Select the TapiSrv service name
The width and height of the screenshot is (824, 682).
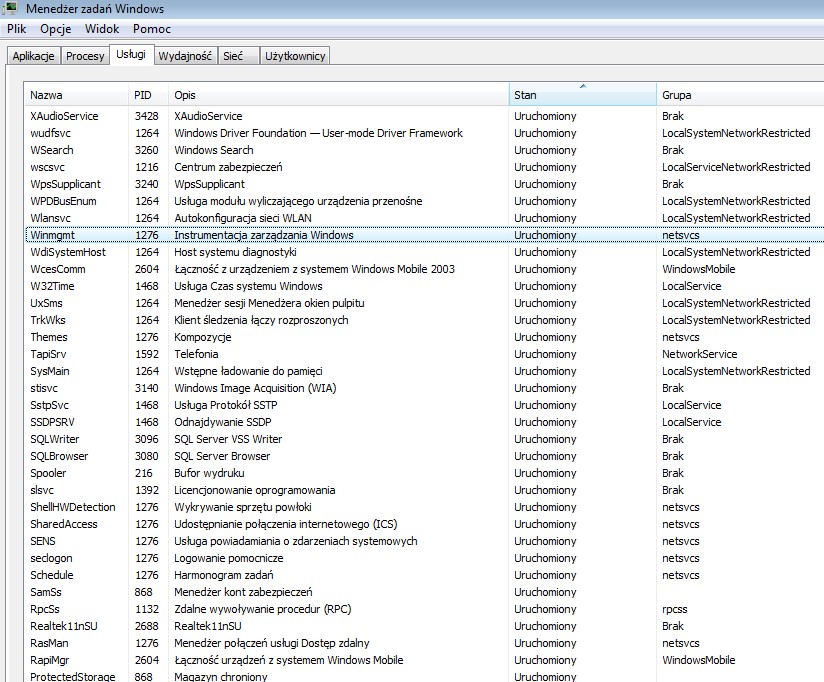click(x=48, y=354)
